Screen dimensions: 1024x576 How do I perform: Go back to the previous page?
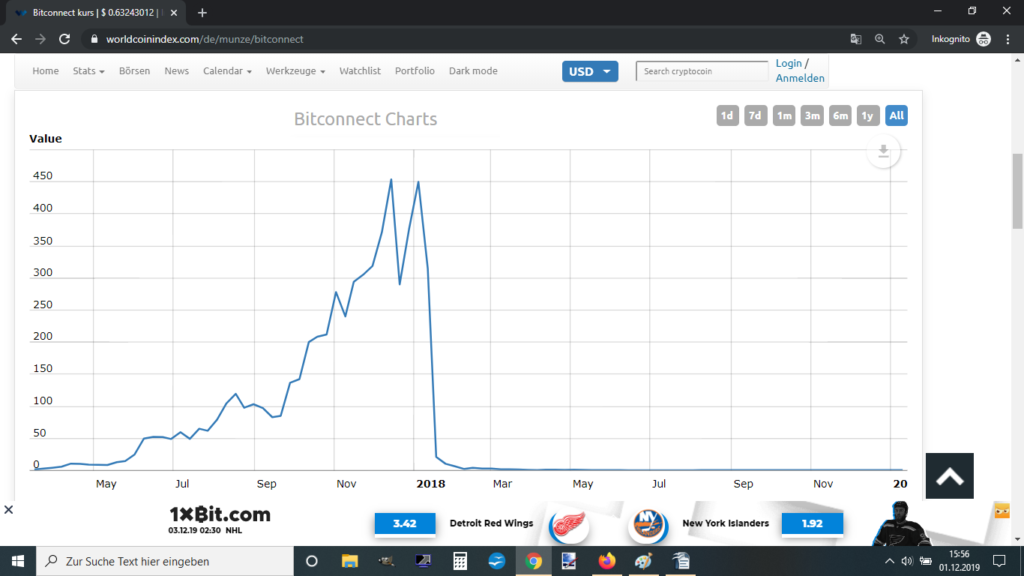pyautogui.click(x=16, y=39)
